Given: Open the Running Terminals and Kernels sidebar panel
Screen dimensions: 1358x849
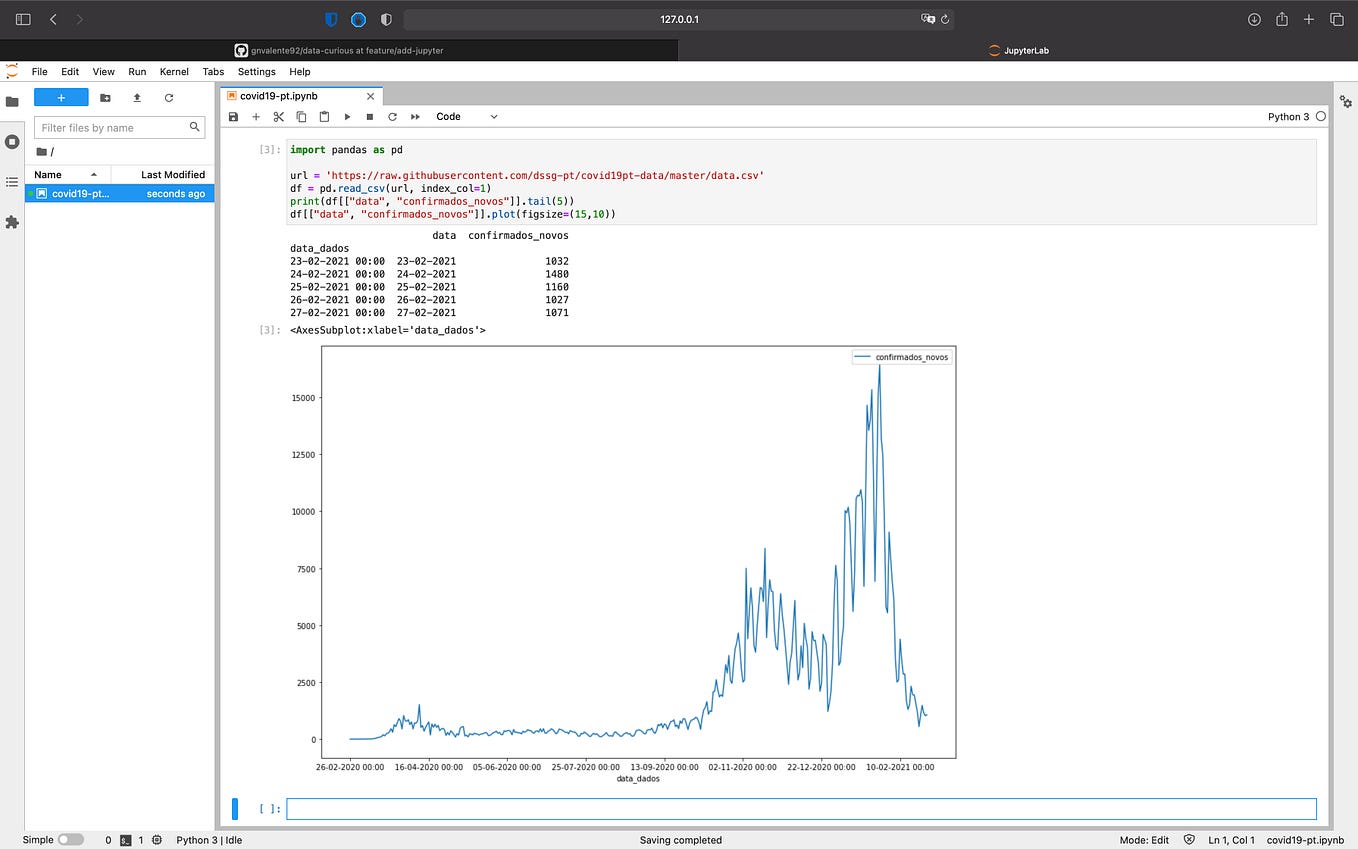Looking at the screenshot, I should (12, 141).
